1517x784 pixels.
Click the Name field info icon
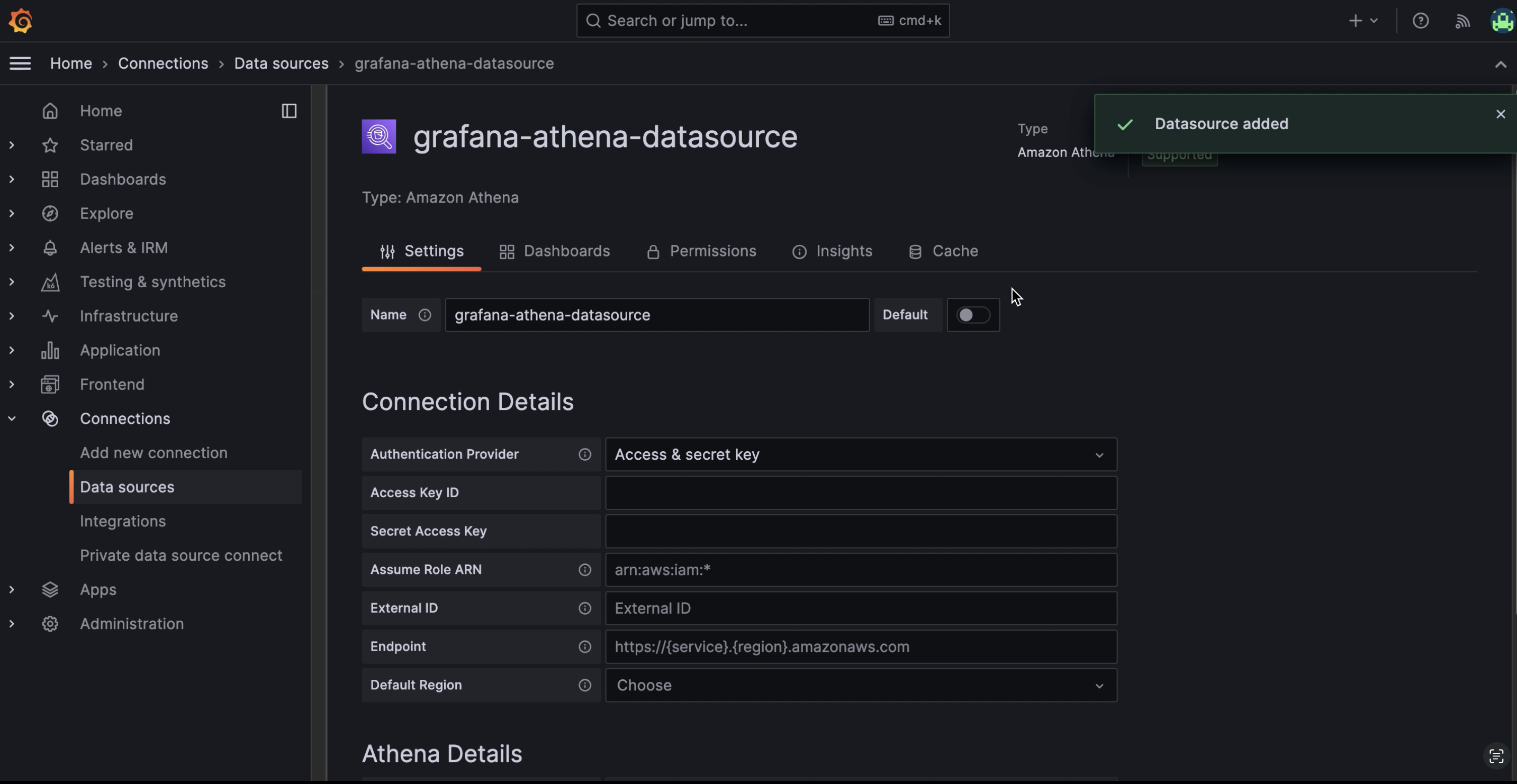coord(425,315)
